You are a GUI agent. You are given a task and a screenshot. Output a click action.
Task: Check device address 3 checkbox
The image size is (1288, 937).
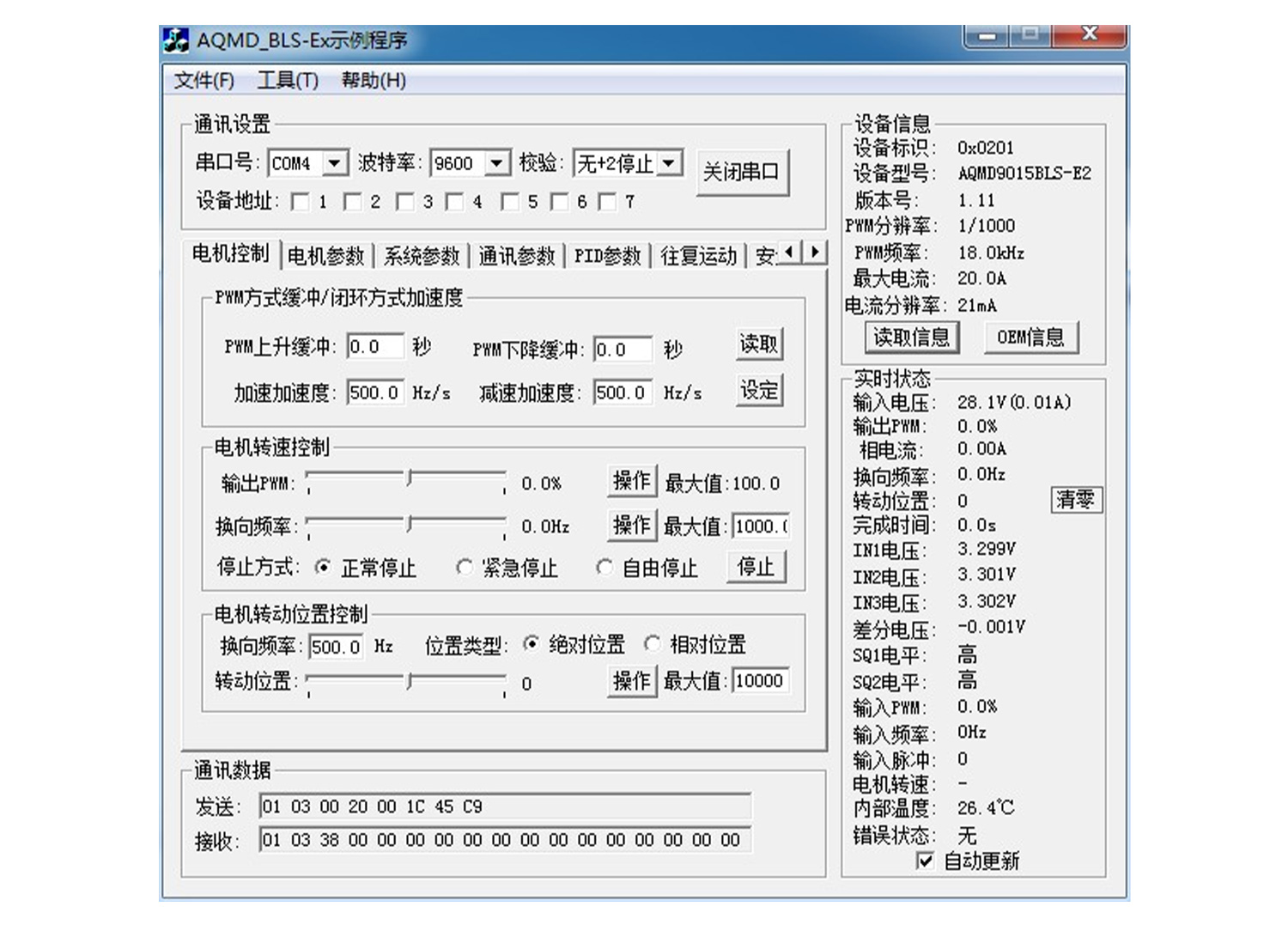[x=405, y=202]
